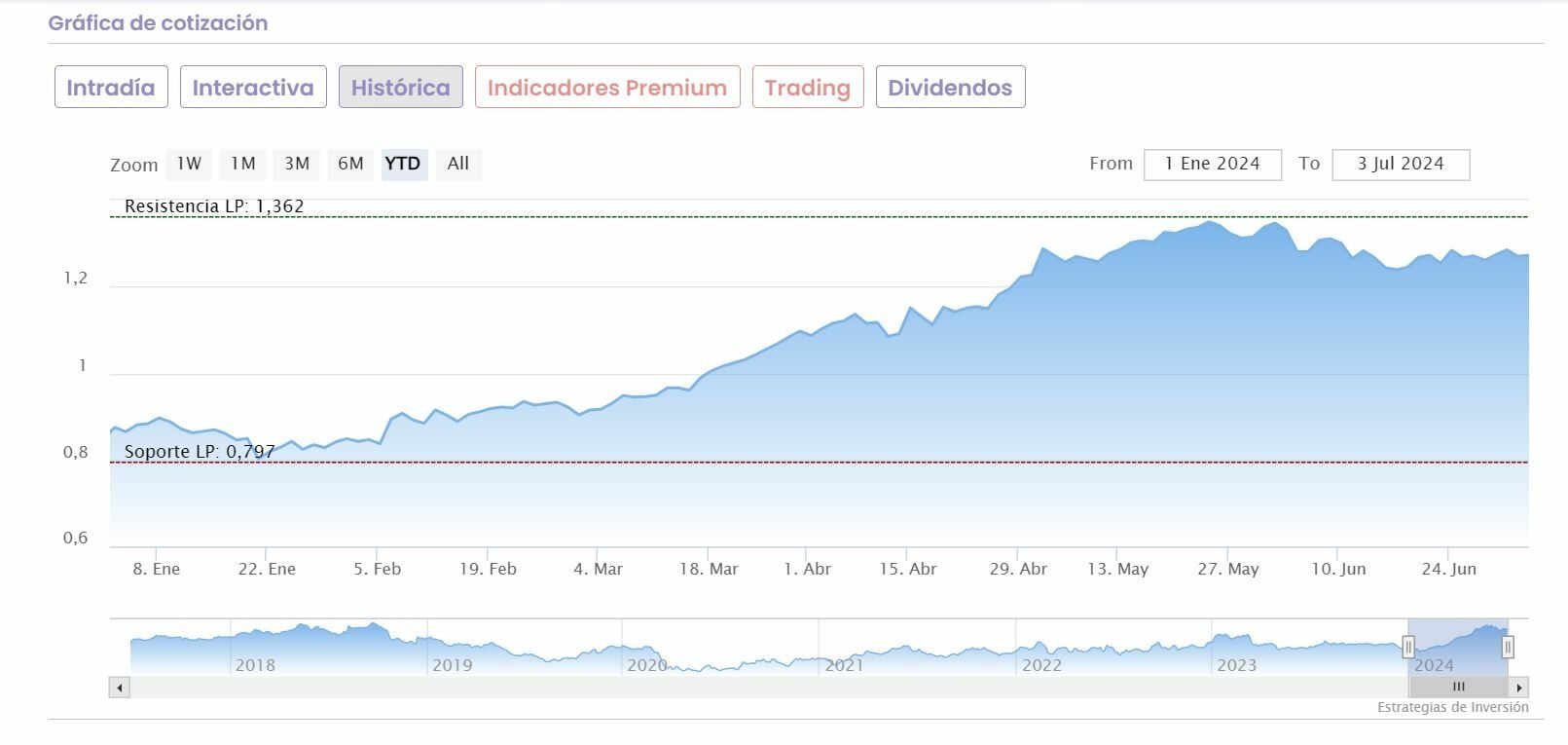Click the scrollbar thumb grip
Image resolution: width=1568 pixels, height=745 pixels.
[1458, 688]
